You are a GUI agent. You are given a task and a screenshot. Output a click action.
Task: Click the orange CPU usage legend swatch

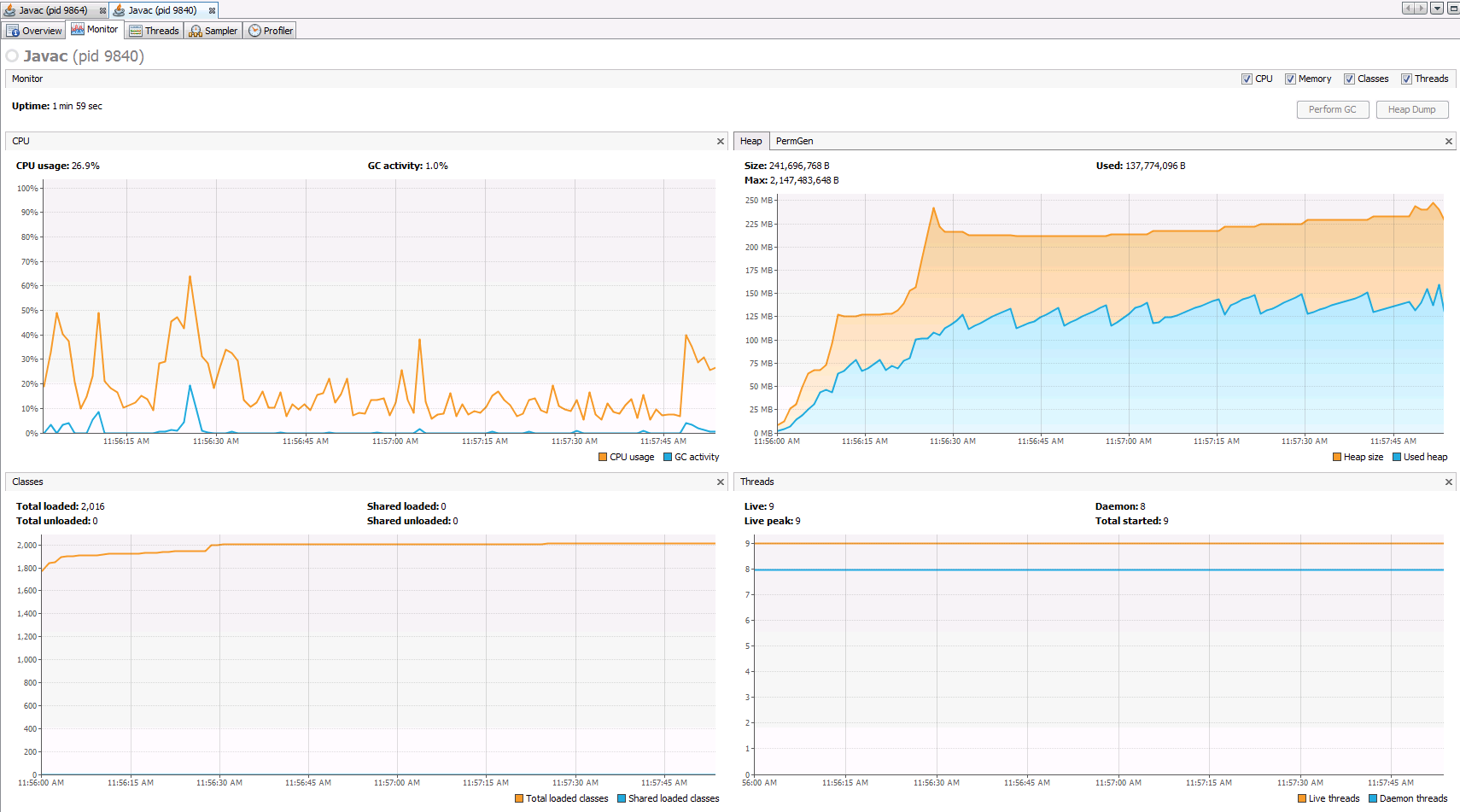click(603, 457)
